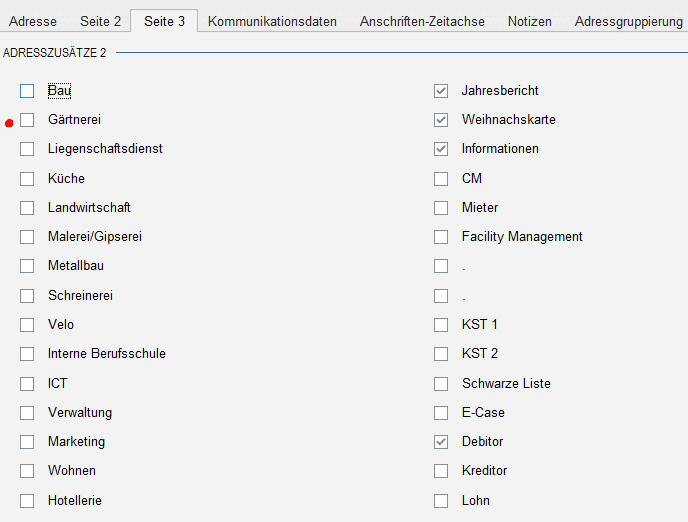This screenshot has width=688, height=522.
Task: Check the Schwarze Liste box
Action: (x=441, y=383)
